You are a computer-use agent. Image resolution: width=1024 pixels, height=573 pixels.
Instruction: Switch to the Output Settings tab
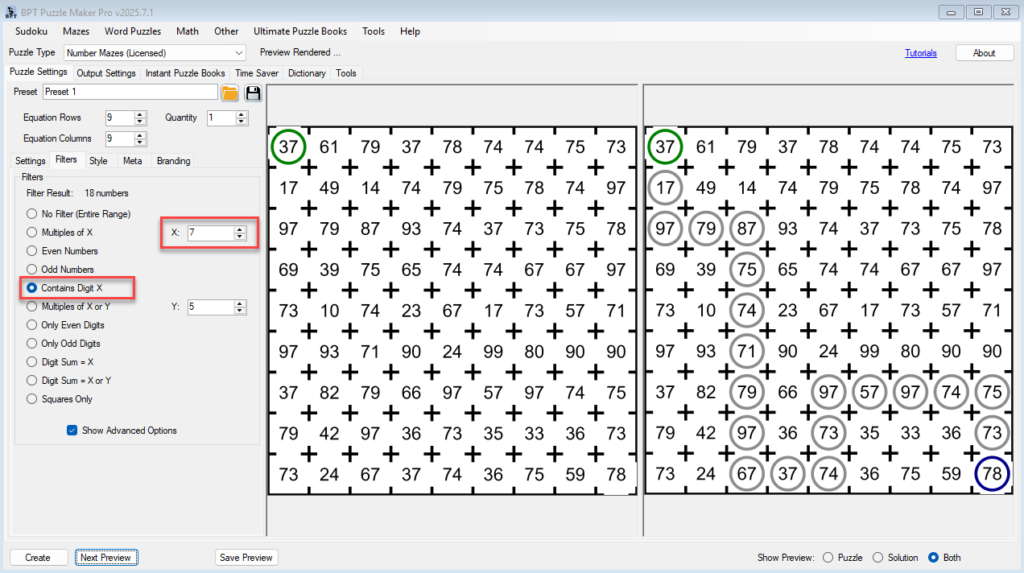coord(106,73)
